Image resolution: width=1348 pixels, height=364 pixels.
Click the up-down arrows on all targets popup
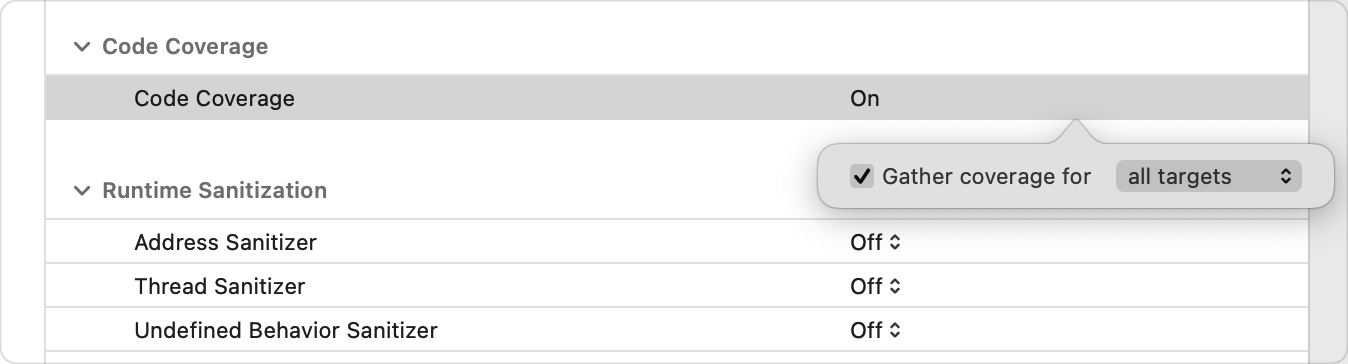(1286, 177)
